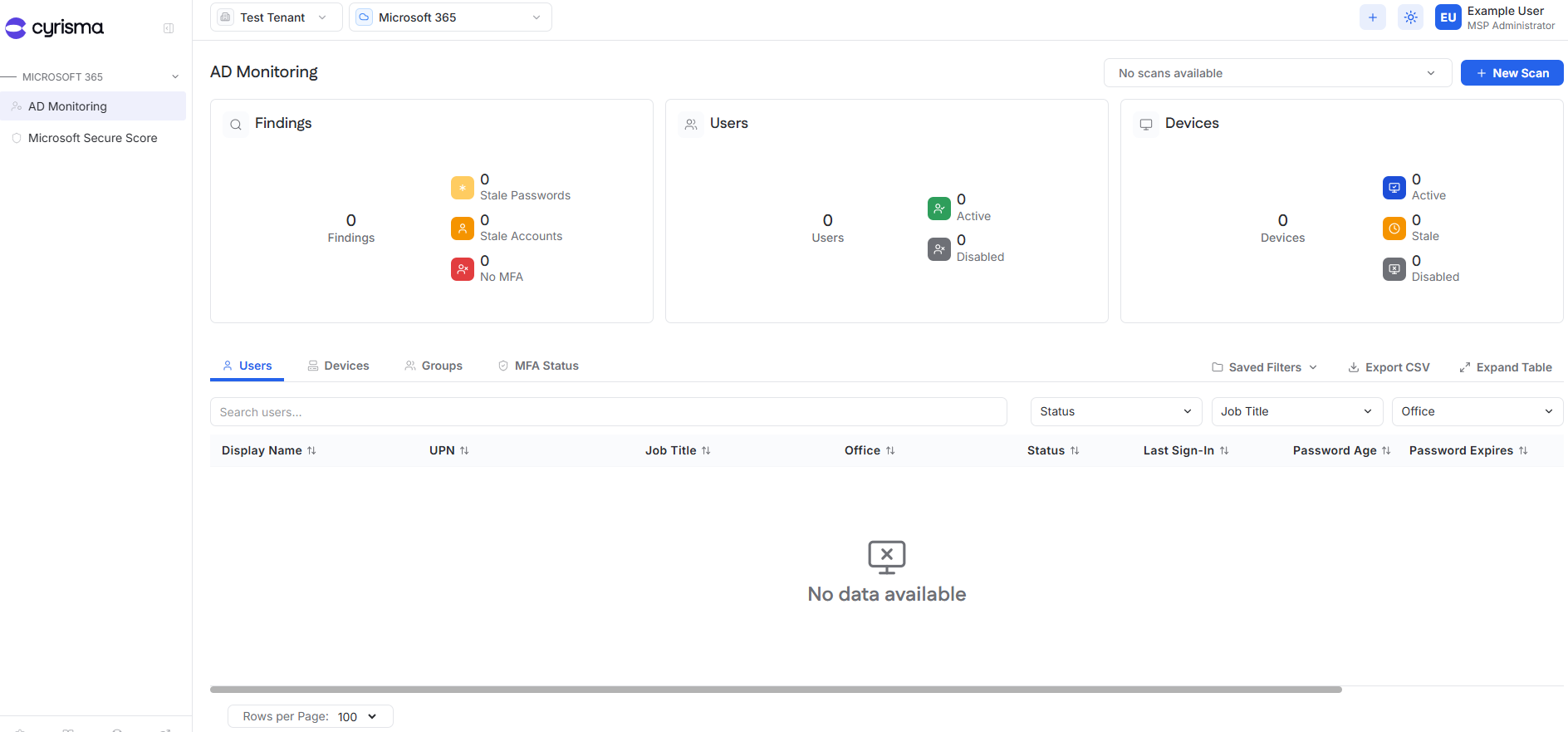Open the Status filter dropdown

1116,411
